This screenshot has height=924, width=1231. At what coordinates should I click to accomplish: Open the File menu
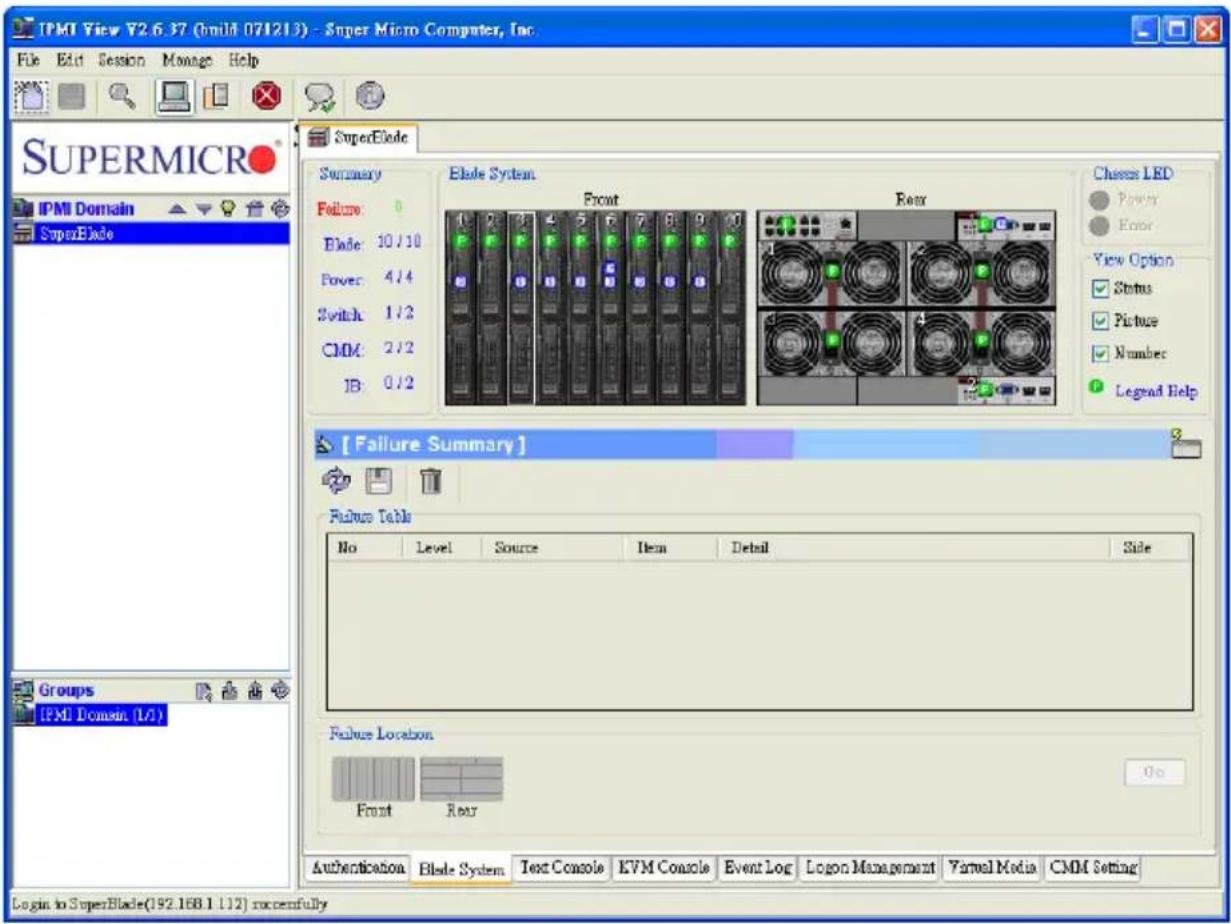tap(27, 59)
